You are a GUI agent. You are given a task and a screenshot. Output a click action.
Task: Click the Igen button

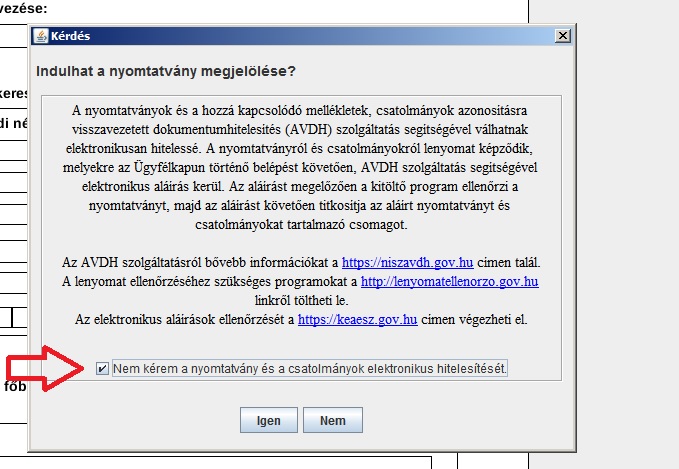(x=268, y=420)
